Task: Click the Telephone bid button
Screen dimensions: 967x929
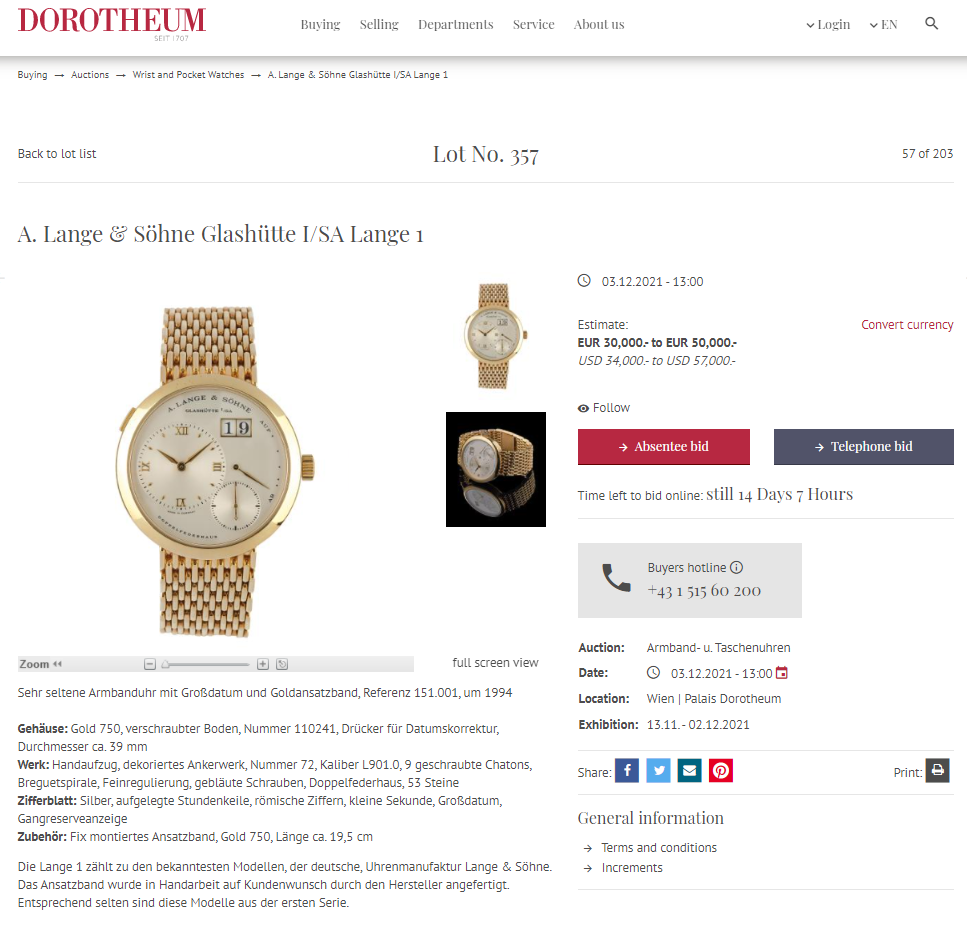Action: tap(863, 447)
